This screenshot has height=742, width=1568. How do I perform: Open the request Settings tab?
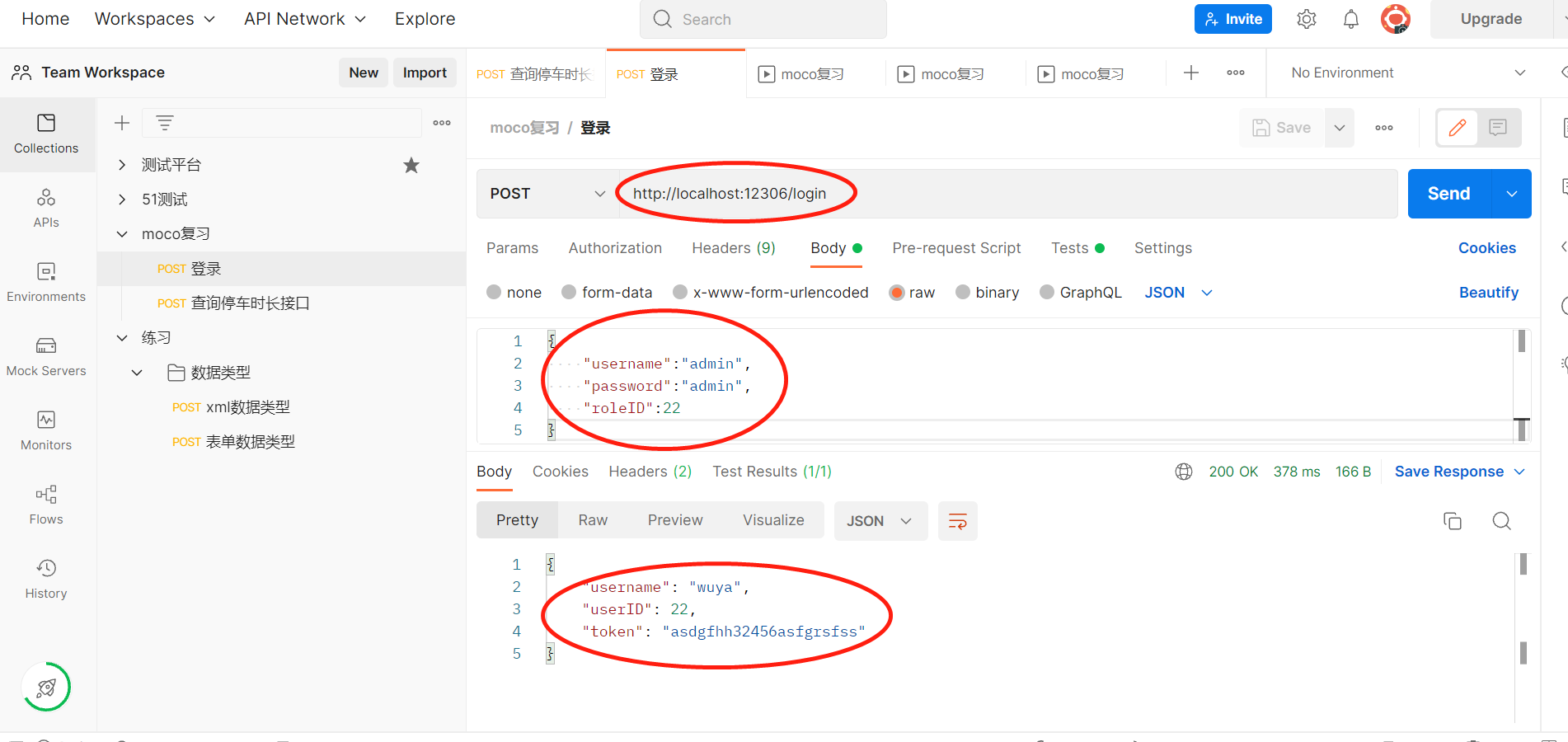tap(1162, 248)
